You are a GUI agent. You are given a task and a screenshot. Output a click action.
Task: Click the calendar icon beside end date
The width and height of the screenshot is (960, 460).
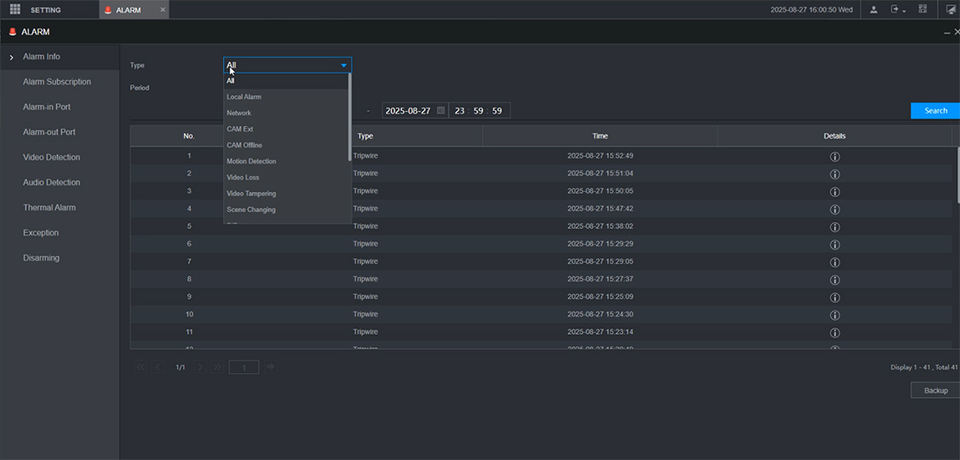tap(440, 110)
